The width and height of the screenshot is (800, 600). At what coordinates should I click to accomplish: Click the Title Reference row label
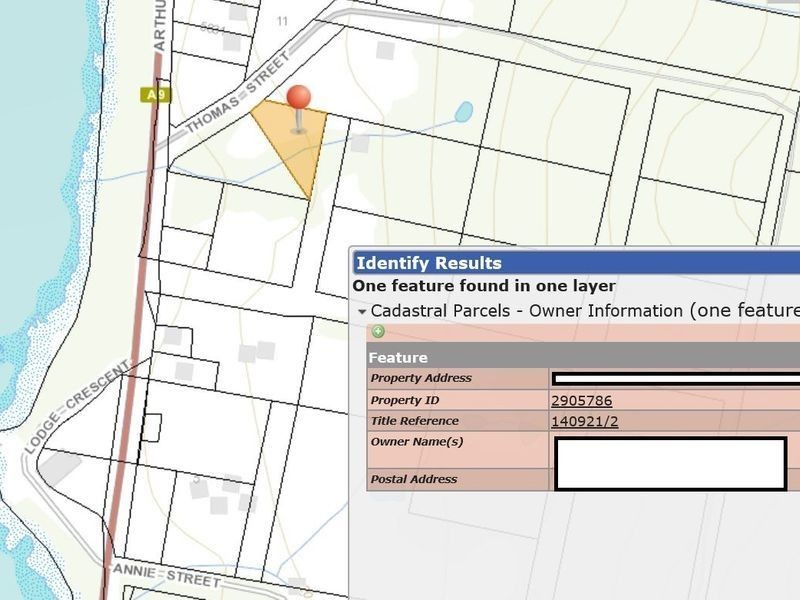tap(414, 421)
